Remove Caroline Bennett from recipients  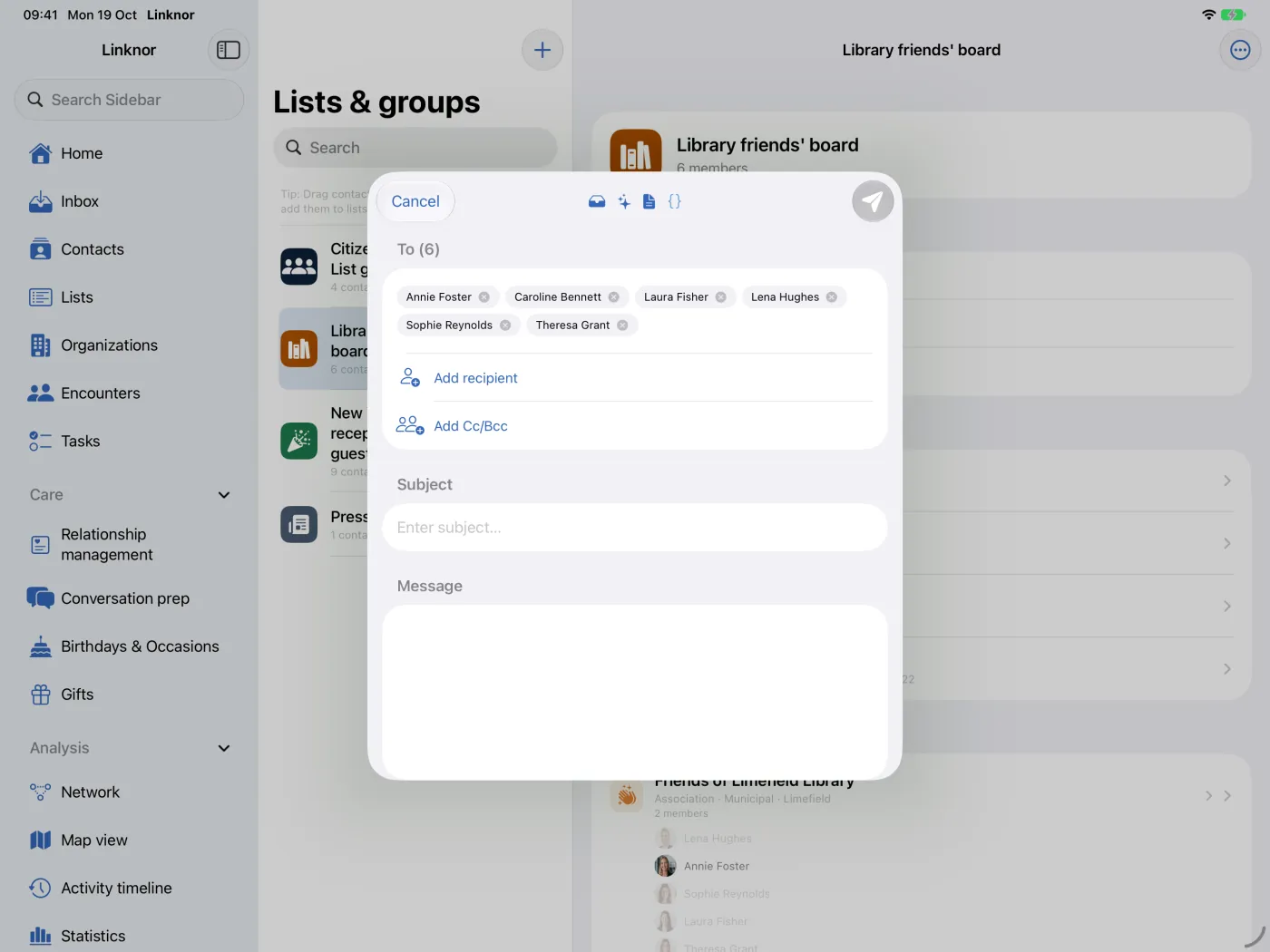pos(614,297)
